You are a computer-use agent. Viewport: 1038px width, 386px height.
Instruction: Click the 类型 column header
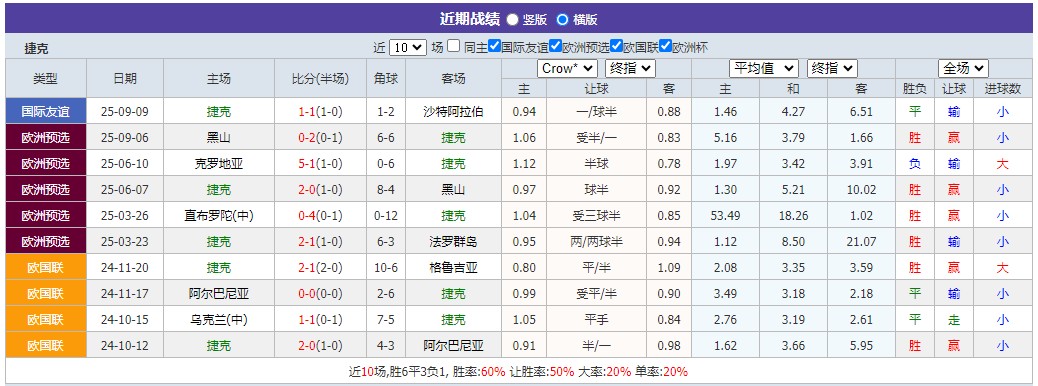[46, 78]
